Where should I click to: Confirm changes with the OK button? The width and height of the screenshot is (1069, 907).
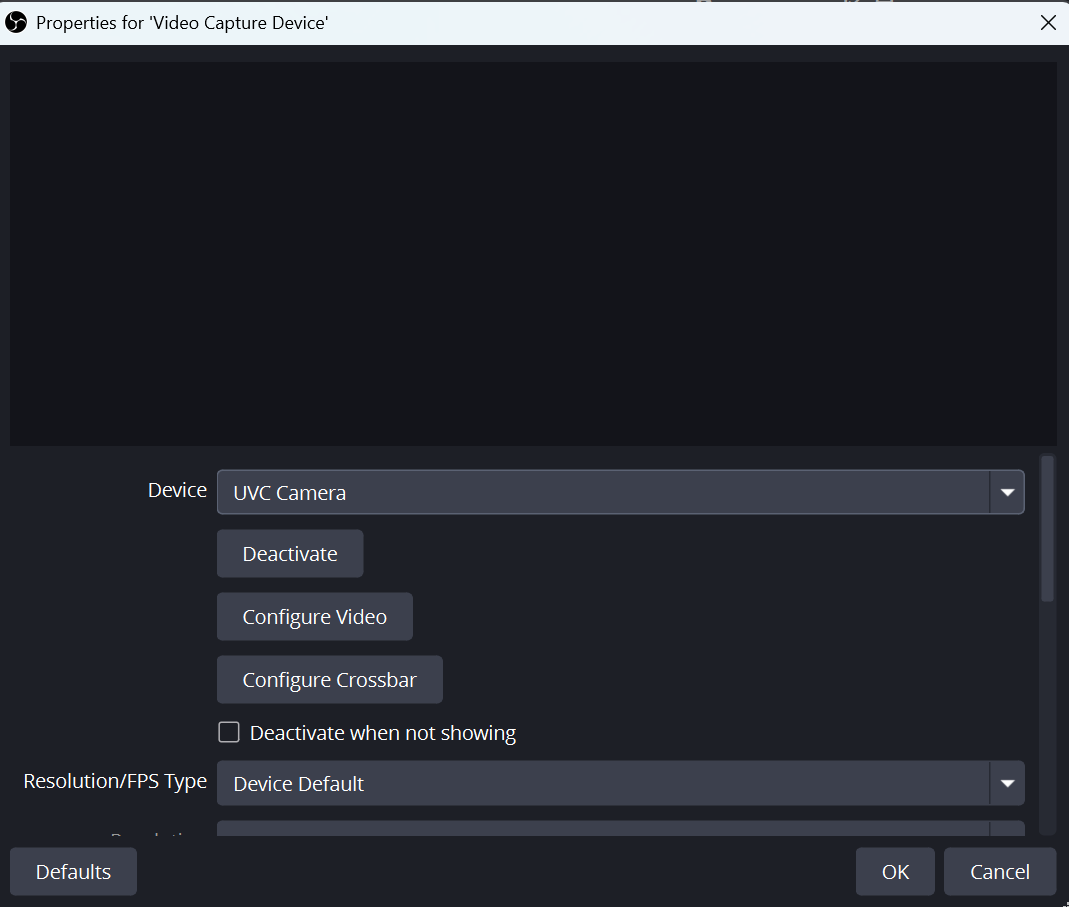[x=895, y=872]
